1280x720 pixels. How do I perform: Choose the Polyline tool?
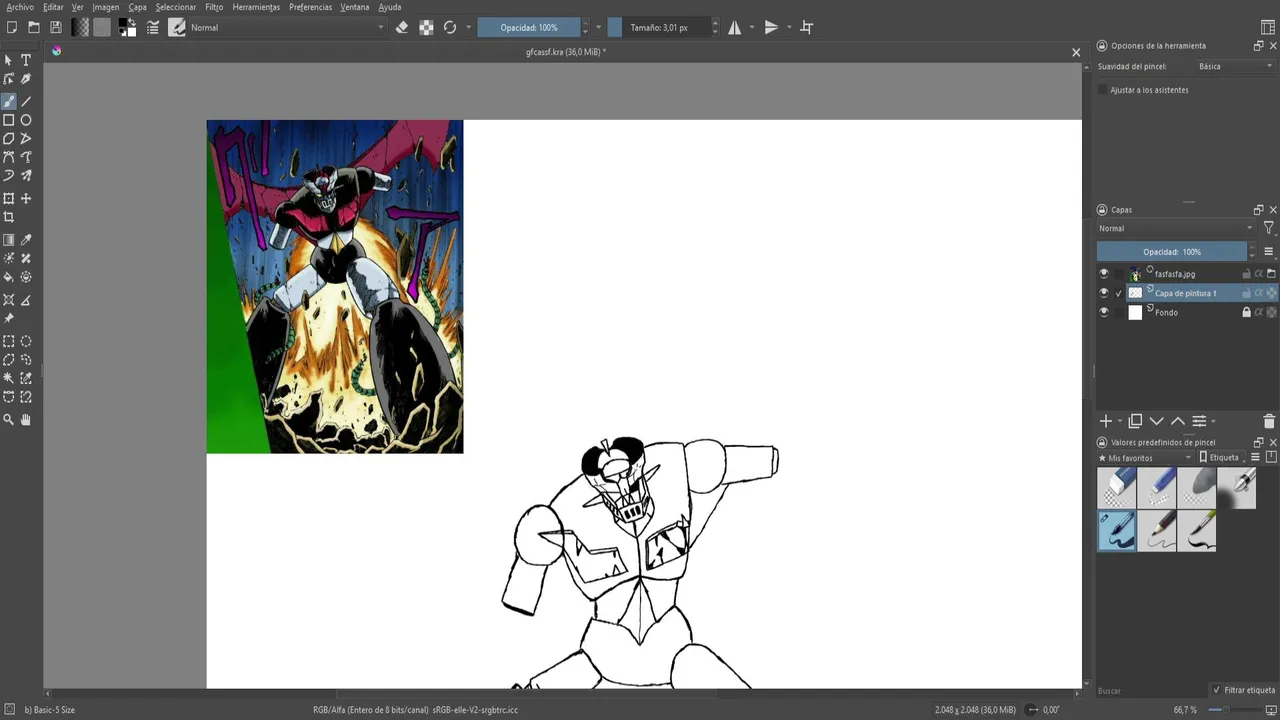[26, 139]
